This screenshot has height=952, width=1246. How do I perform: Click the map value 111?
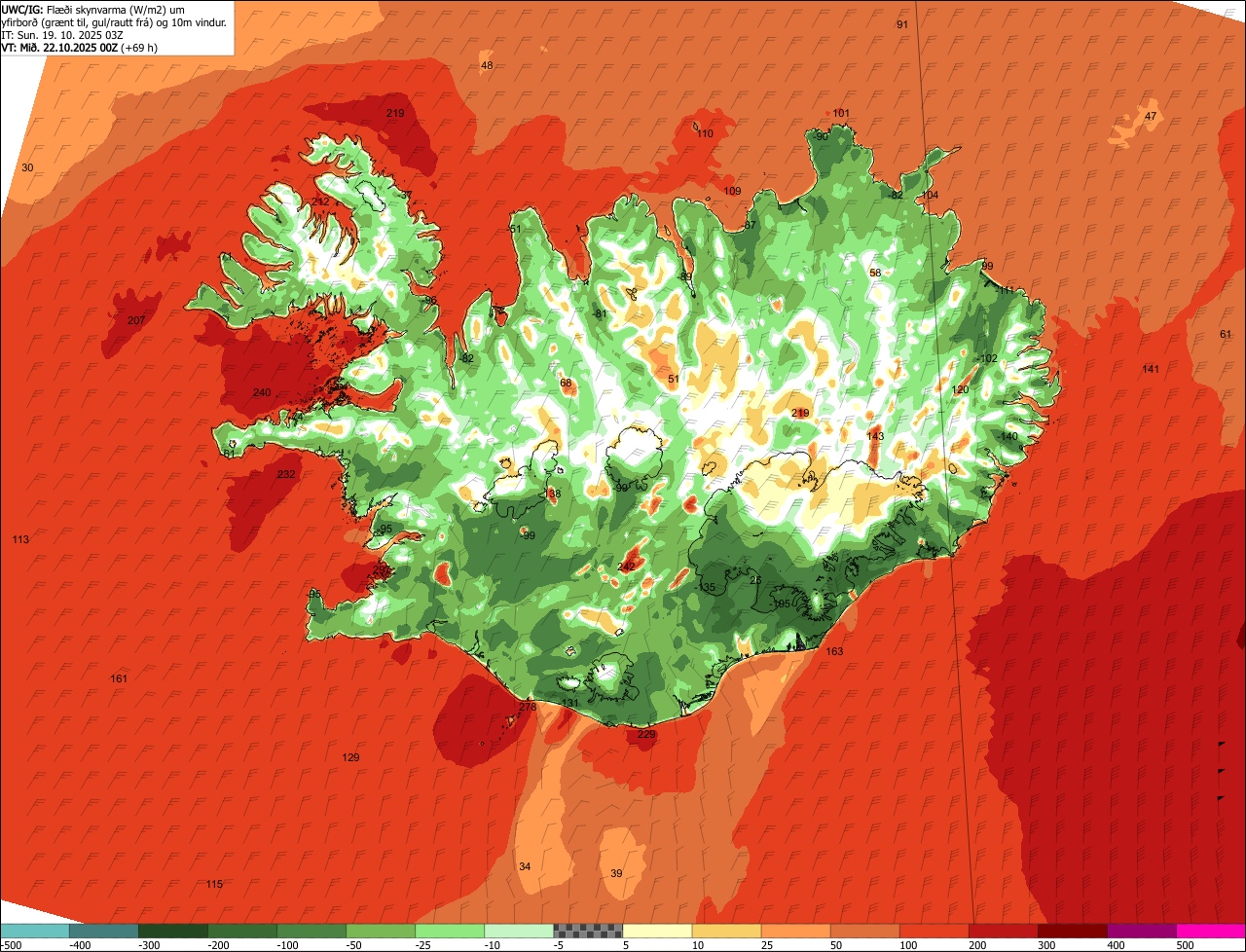pos(1006,290)
